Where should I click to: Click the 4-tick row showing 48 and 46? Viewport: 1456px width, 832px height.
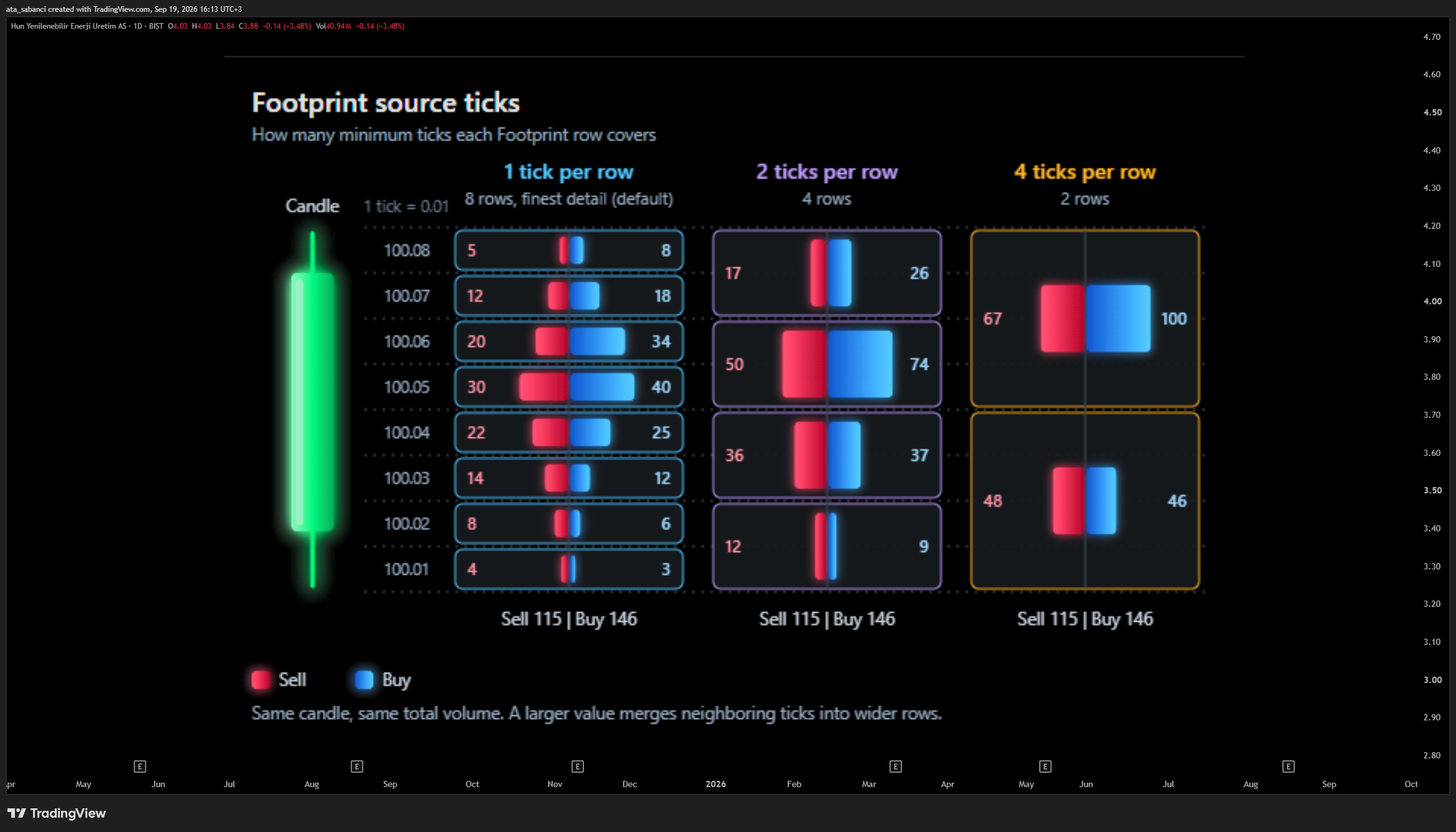(1085, 501)
